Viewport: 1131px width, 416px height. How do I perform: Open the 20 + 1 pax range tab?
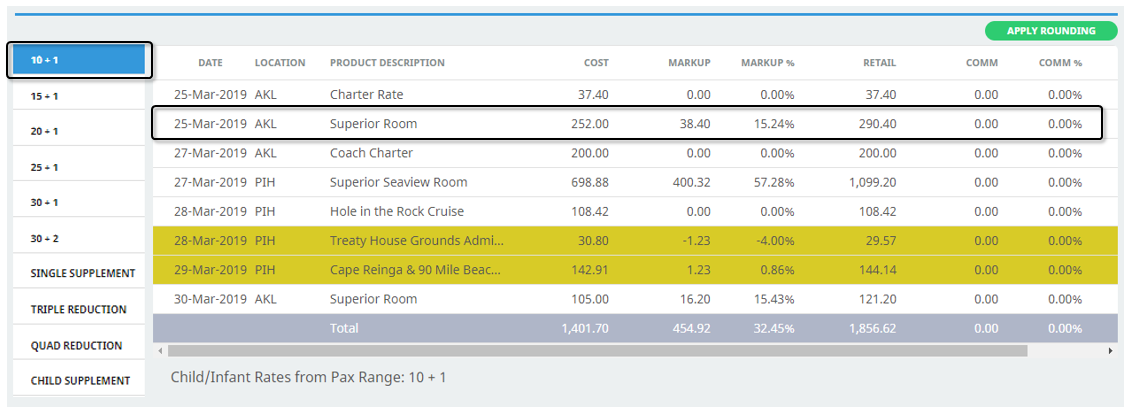coord(79,131)
